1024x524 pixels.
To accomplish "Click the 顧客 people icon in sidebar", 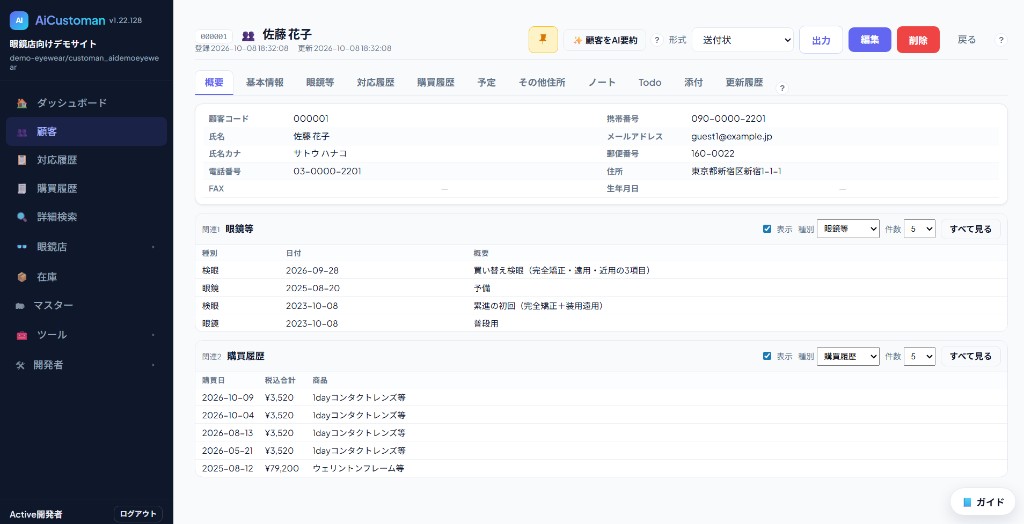I will (22, 132).
